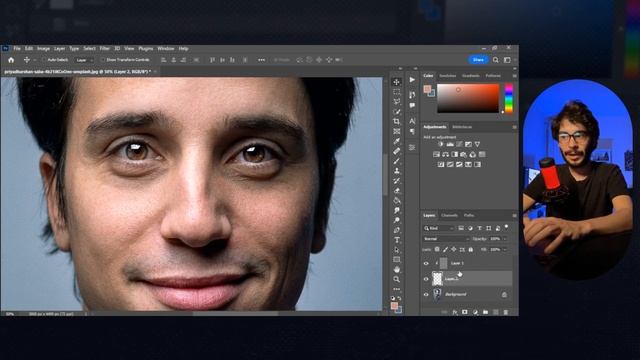Hide Layer 2 using its eye icon
Viewport: 640px width, 360px height.
426,279
